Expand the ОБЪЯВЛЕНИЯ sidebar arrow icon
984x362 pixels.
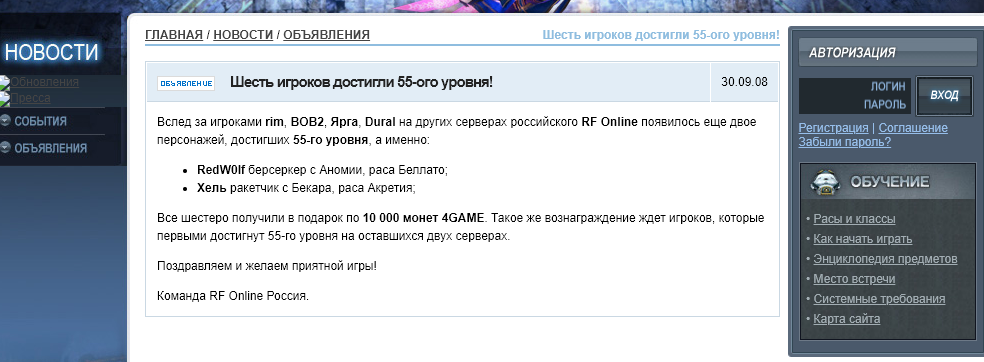point(5,148)
